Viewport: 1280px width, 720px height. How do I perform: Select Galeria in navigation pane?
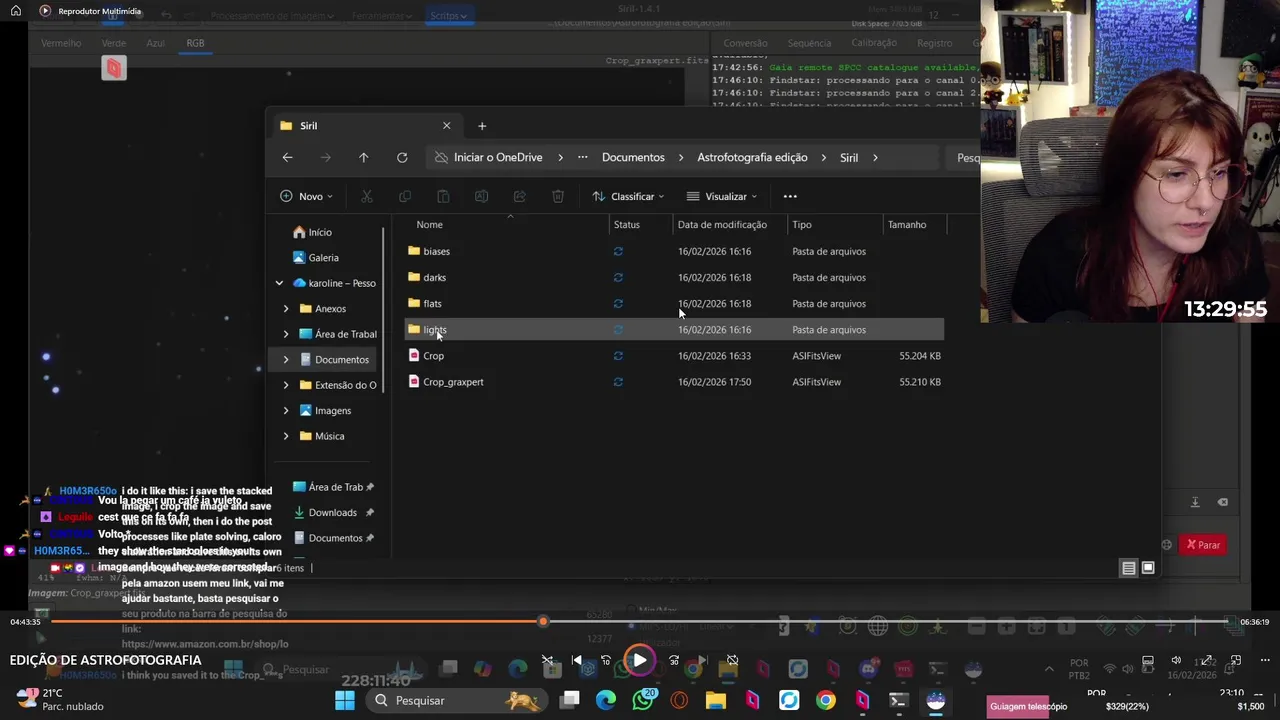tap(315, 258)
